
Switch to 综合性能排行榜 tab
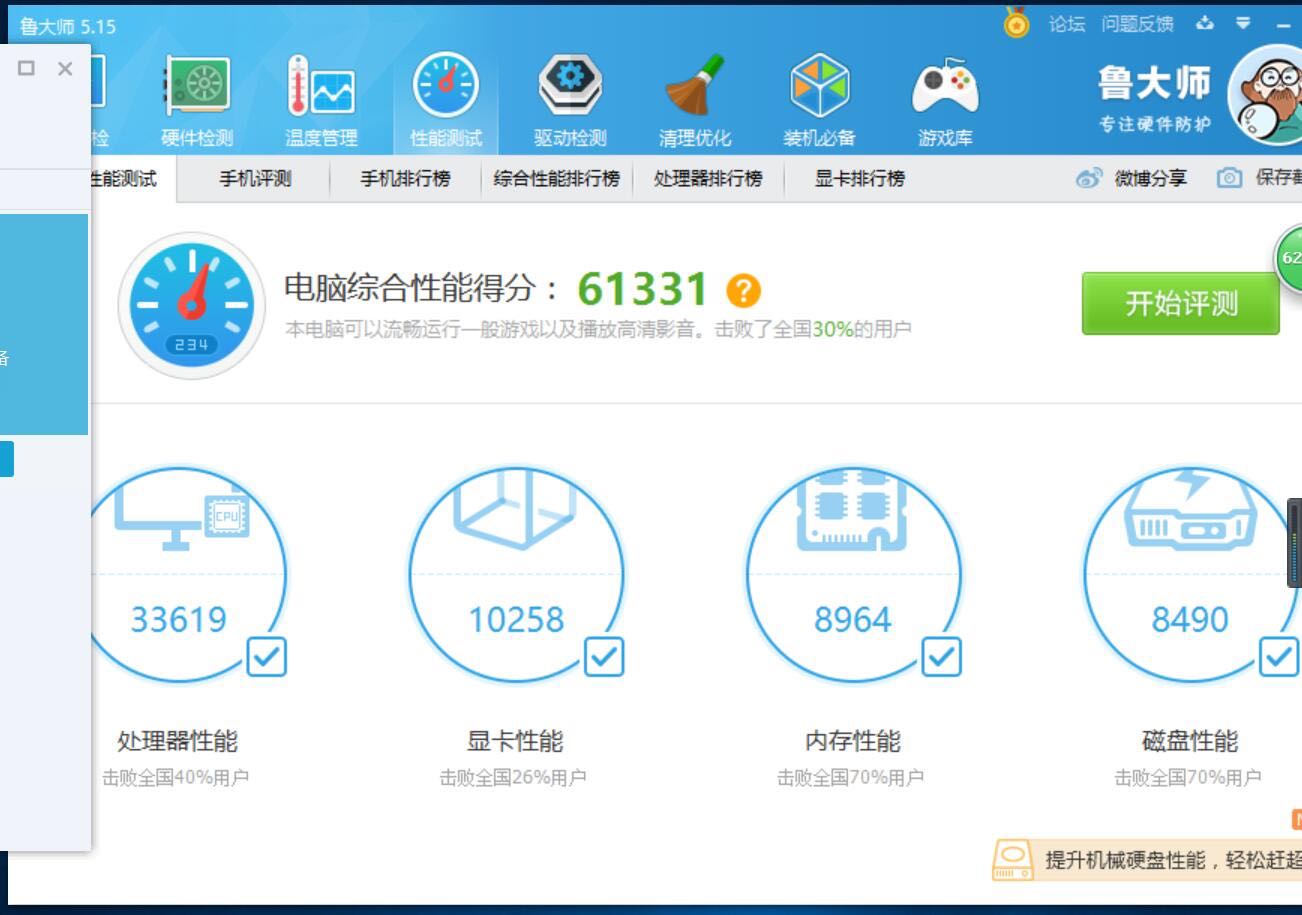tap(557, 179)
